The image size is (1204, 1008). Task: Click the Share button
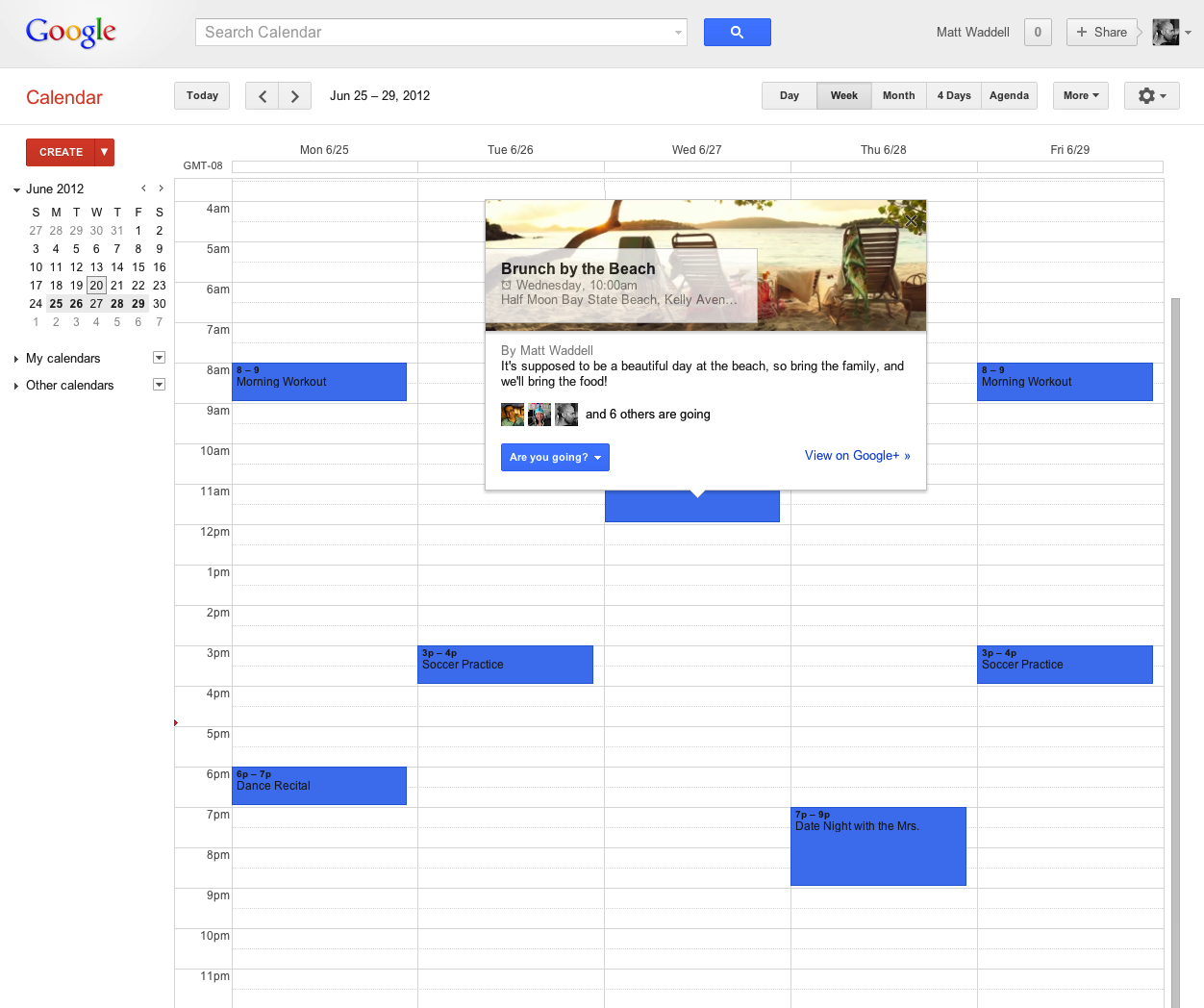tap(1102, 32)
